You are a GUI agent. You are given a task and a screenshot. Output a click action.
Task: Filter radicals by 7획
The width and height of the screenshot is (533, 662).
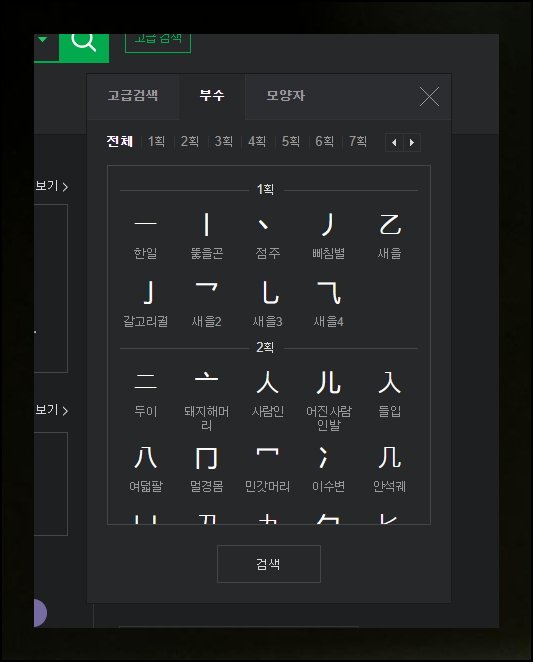[358, 141]
